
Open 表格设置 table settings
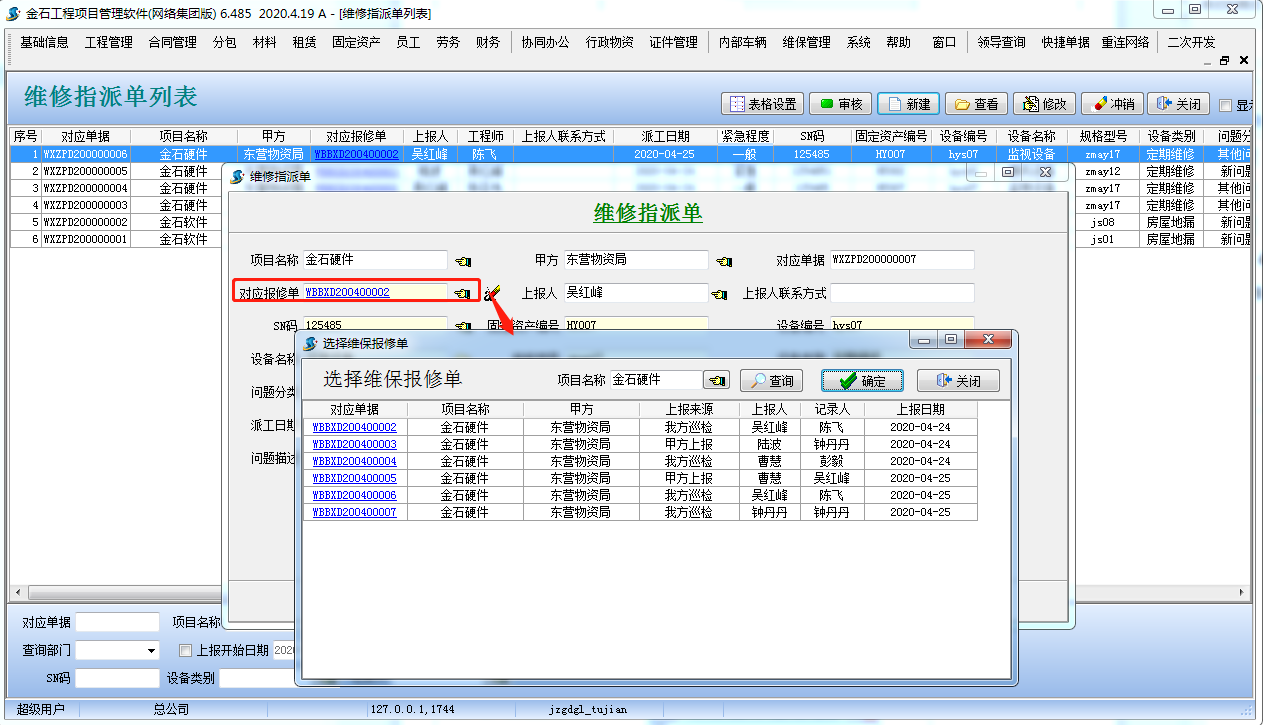point(763,104)
